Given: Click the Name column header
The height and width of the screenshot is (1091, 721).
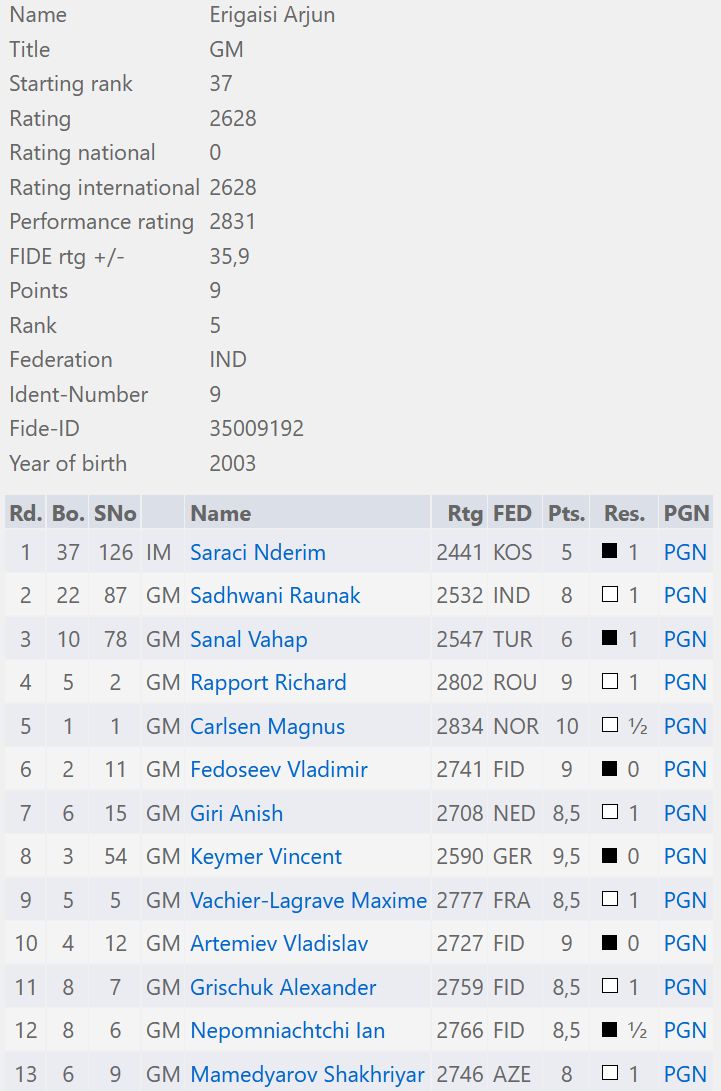Looking at the screenshot, I should tap(221, 513).
